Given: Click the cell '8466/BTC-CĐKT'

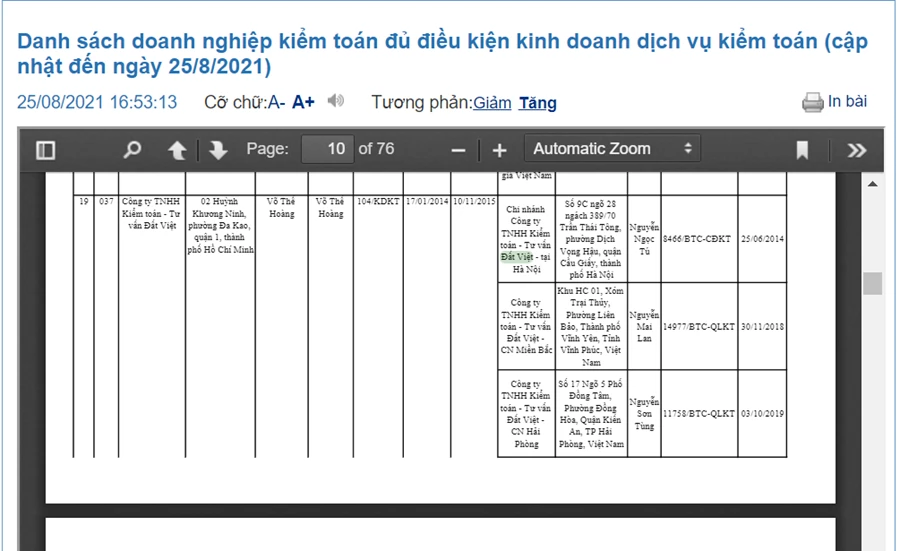Looking at the screenshot, I should [x=697, y=239].
